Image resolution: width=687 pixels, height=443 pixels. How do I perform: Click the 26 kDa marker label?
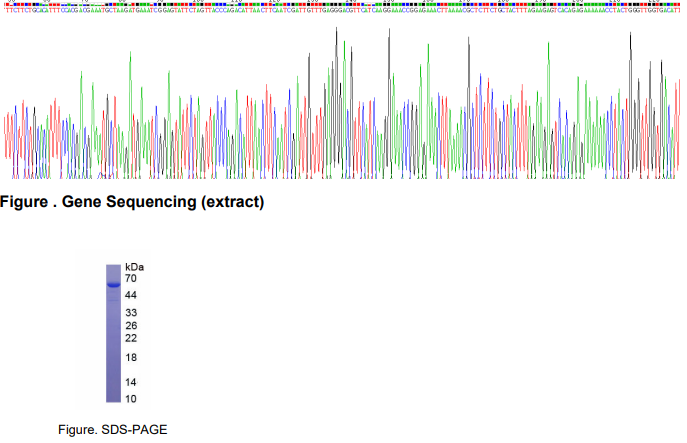[131, 326]
